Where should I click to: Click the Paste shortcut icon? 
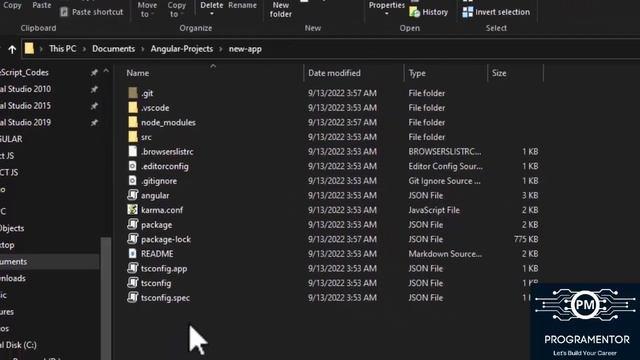pos(64,12)
